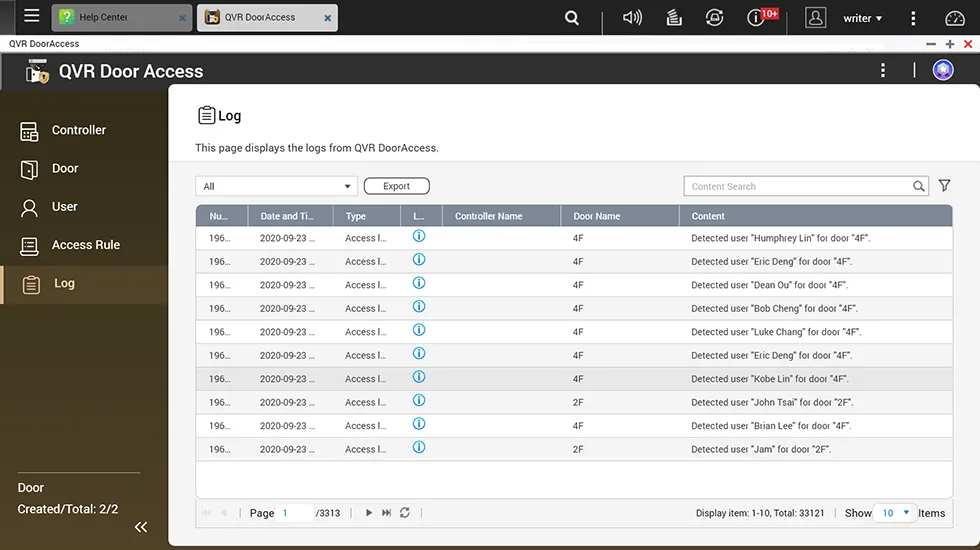The width and height of the screenshot is (980, 550).
Task: Open the Show items per page dropdown
Action: pyautogui.click(x=895, y=513)
